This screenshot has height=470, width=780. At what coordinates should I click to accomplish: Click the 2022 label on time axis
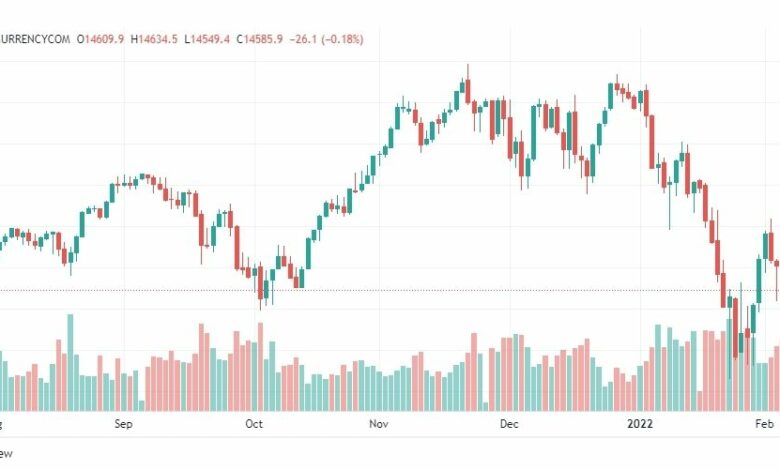(x=640, y=424)
